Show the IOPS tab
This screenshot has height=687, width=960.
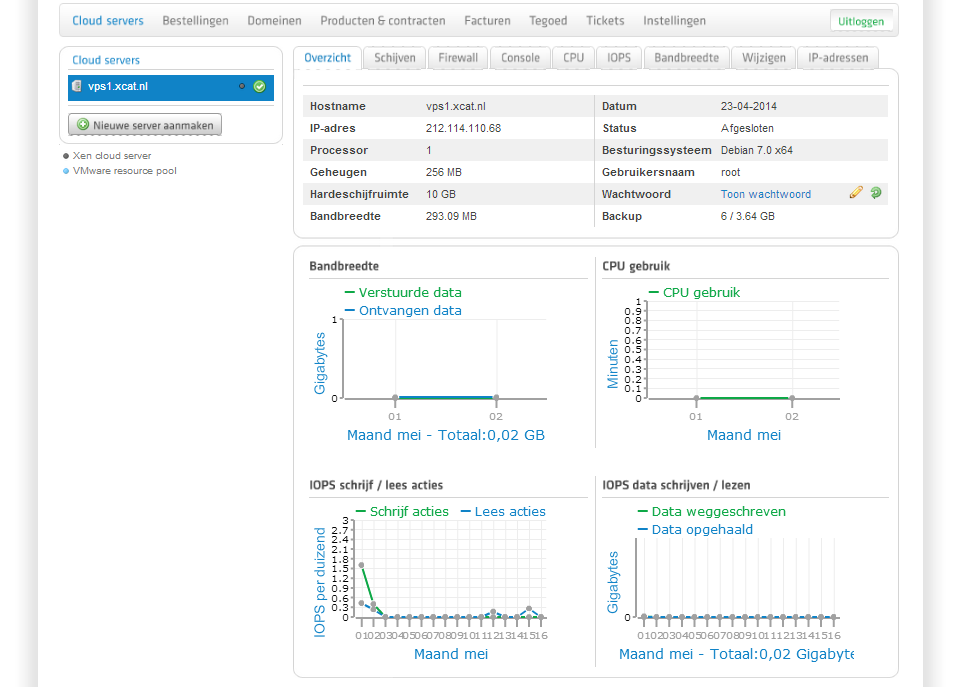(x=619, y=58)
